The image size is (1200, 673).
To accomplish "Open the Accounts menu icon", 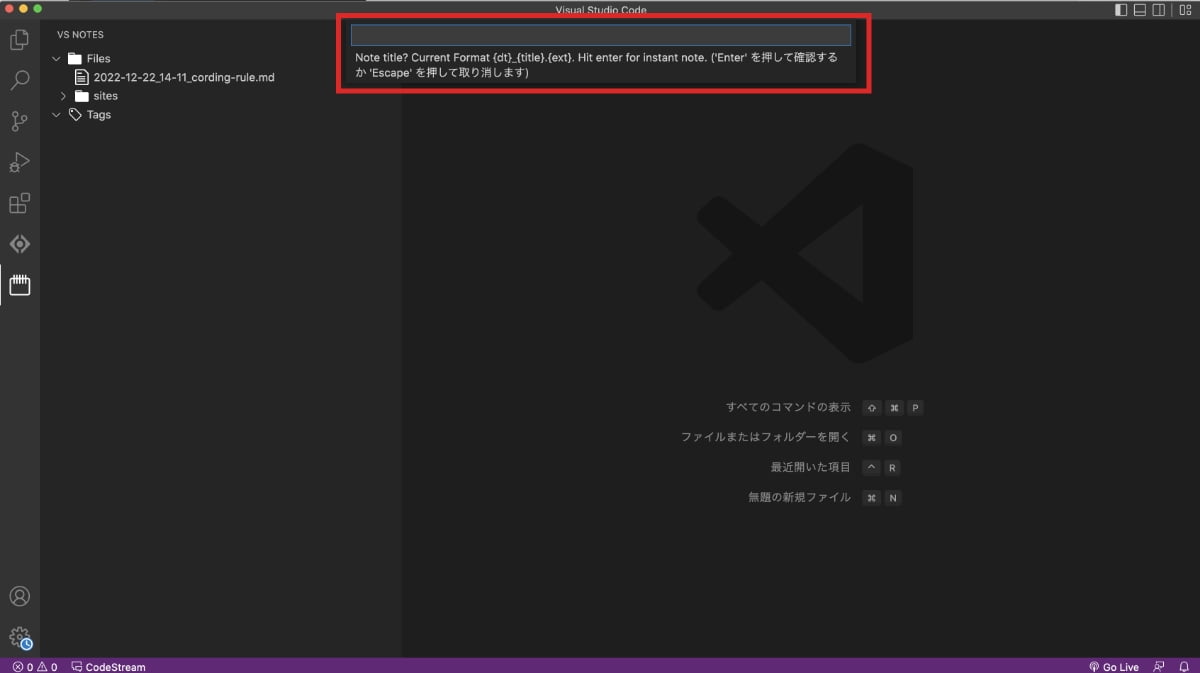I will click(x=19, y=596).
